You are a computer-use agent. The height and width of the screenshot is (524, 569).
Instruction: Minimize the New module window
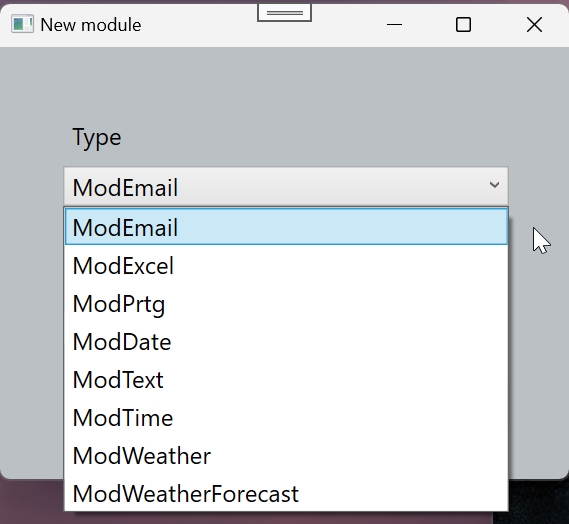coord(394,25)
